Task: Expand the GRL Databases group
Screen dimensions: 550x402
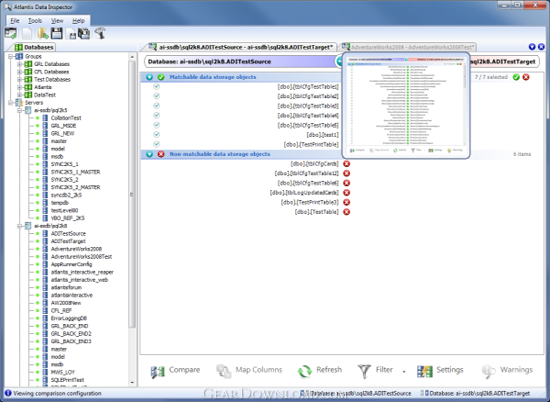Action: [x=20, y=64]
